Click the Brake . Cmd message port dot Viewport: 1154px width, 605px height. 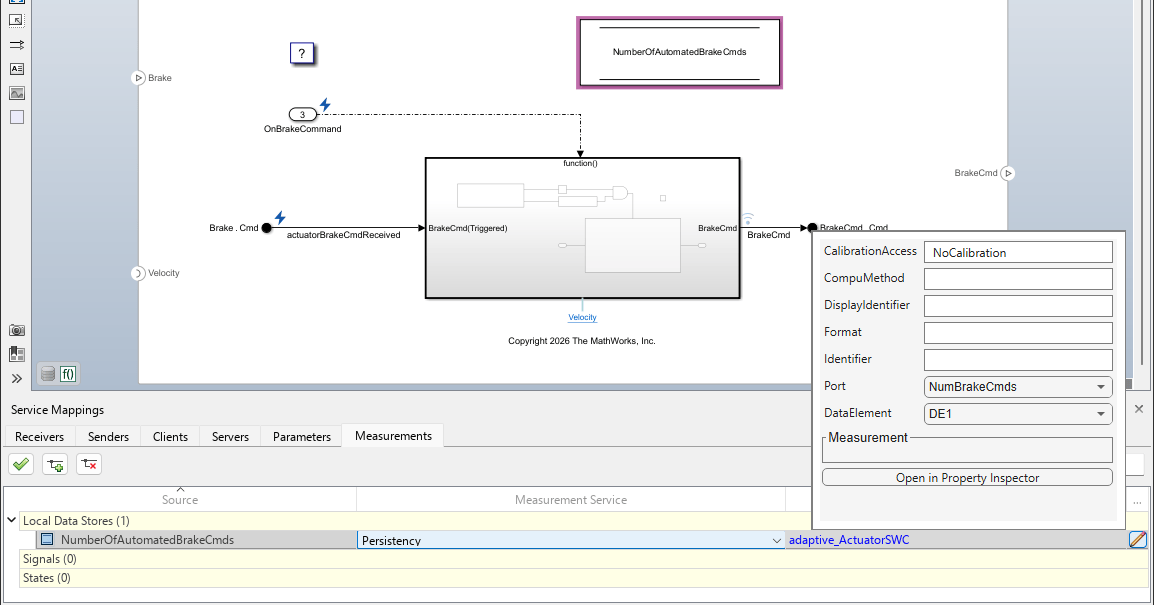pyautogui.click(x=266, y=228)
